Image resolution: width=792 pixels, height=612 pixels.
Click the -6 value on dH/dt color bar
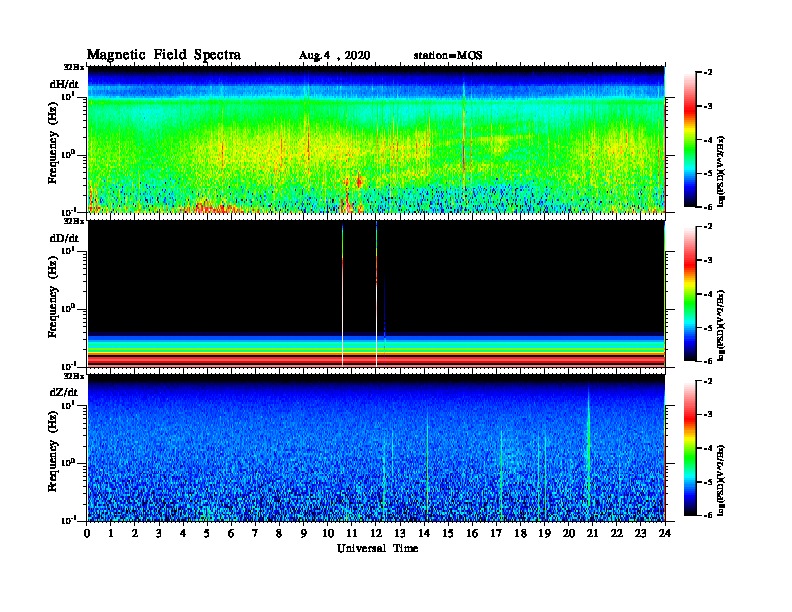[708, 207]
